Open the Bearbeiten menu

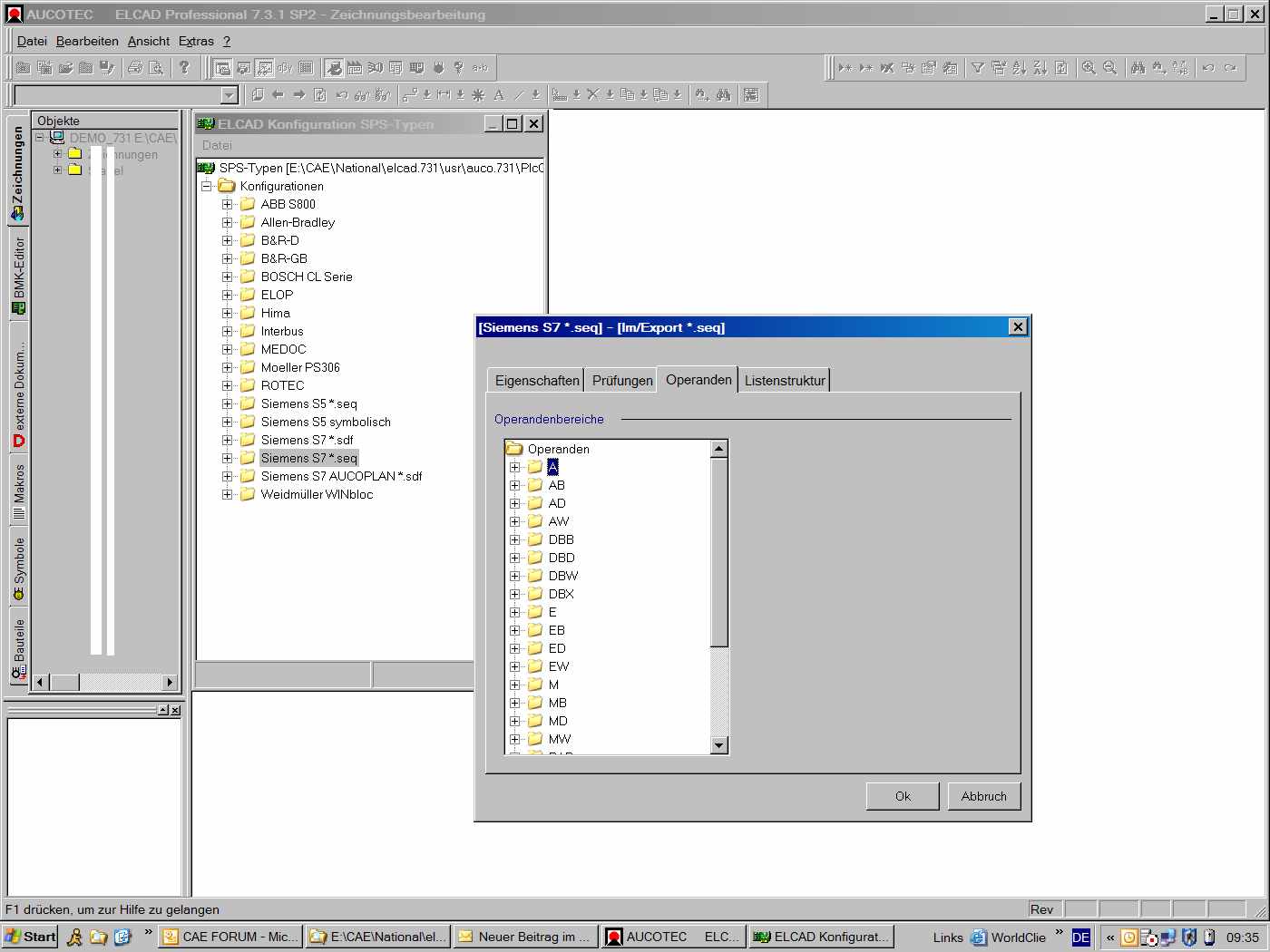pyautogui.click(x=87, y=41)
